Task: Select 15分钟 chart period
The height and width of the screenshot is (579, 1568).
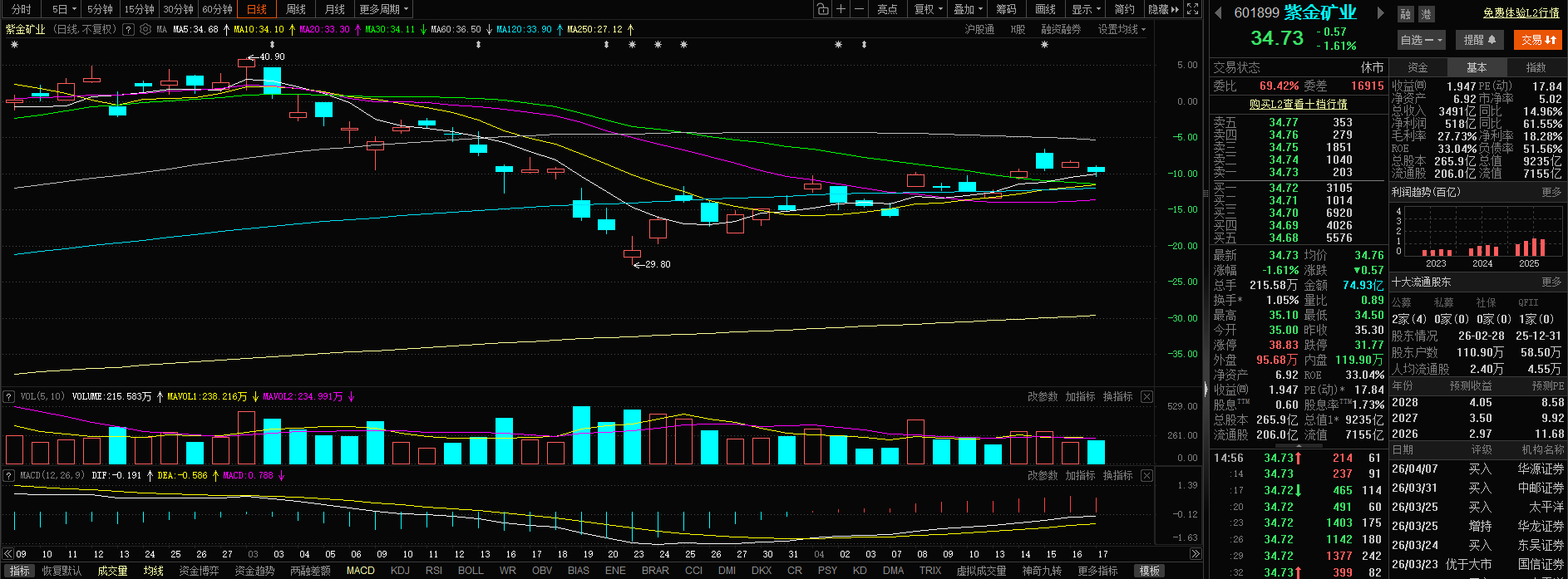Action: [x=140, y=9]
